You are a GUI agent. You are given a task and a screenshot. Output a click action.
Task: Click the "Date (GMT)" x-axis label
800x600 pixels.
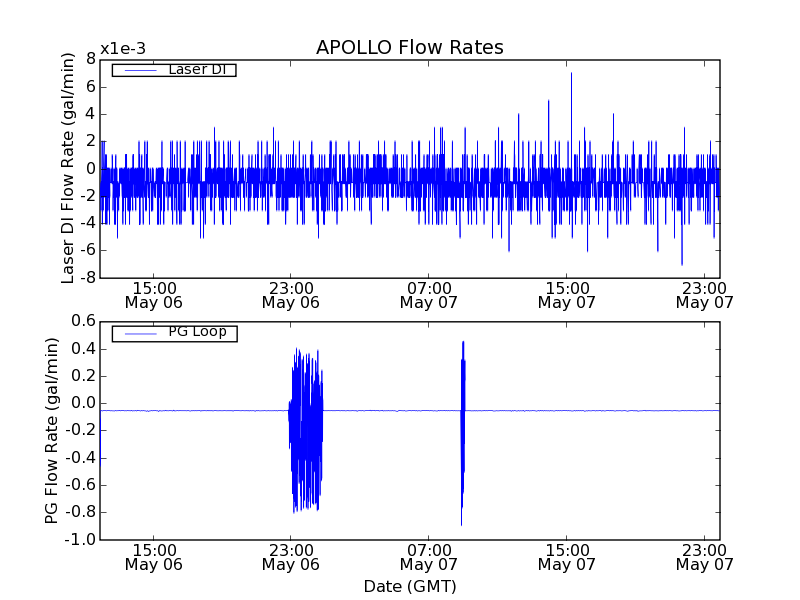[409, 586]
